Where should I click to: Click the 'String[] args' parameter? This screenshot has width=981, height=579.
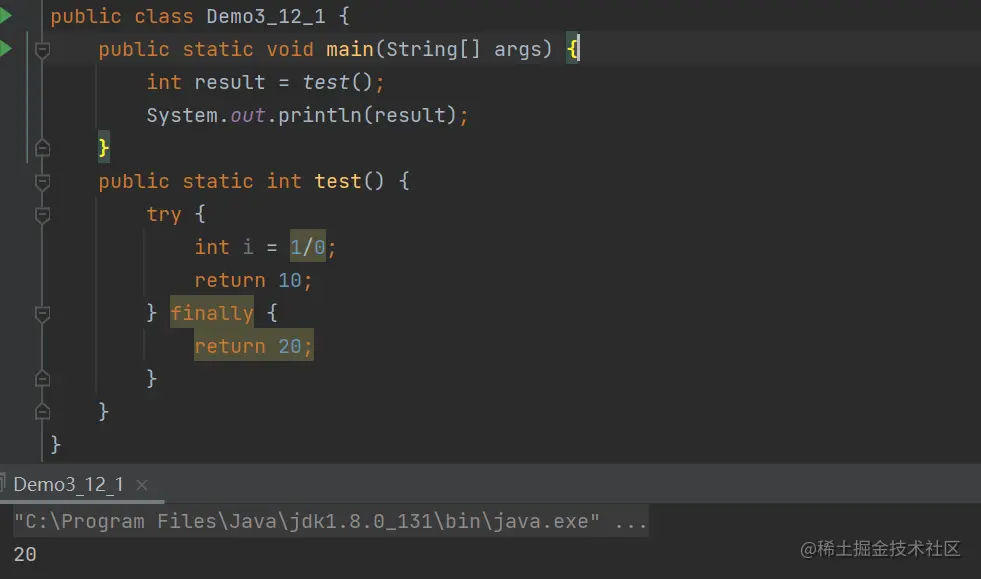tap(464, 49)
